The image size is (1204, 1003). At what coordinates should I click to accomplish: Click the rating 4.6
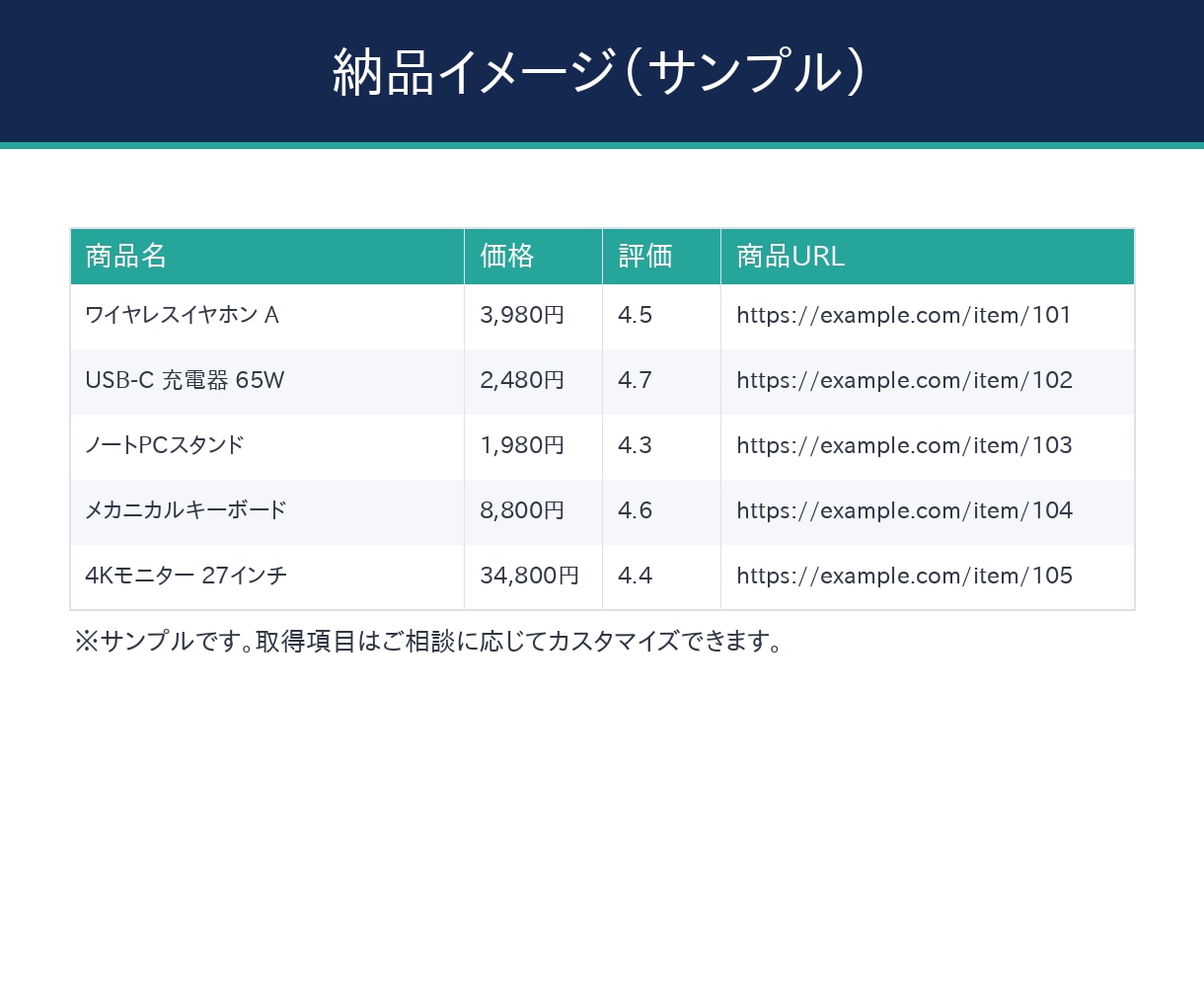[636, 510]
